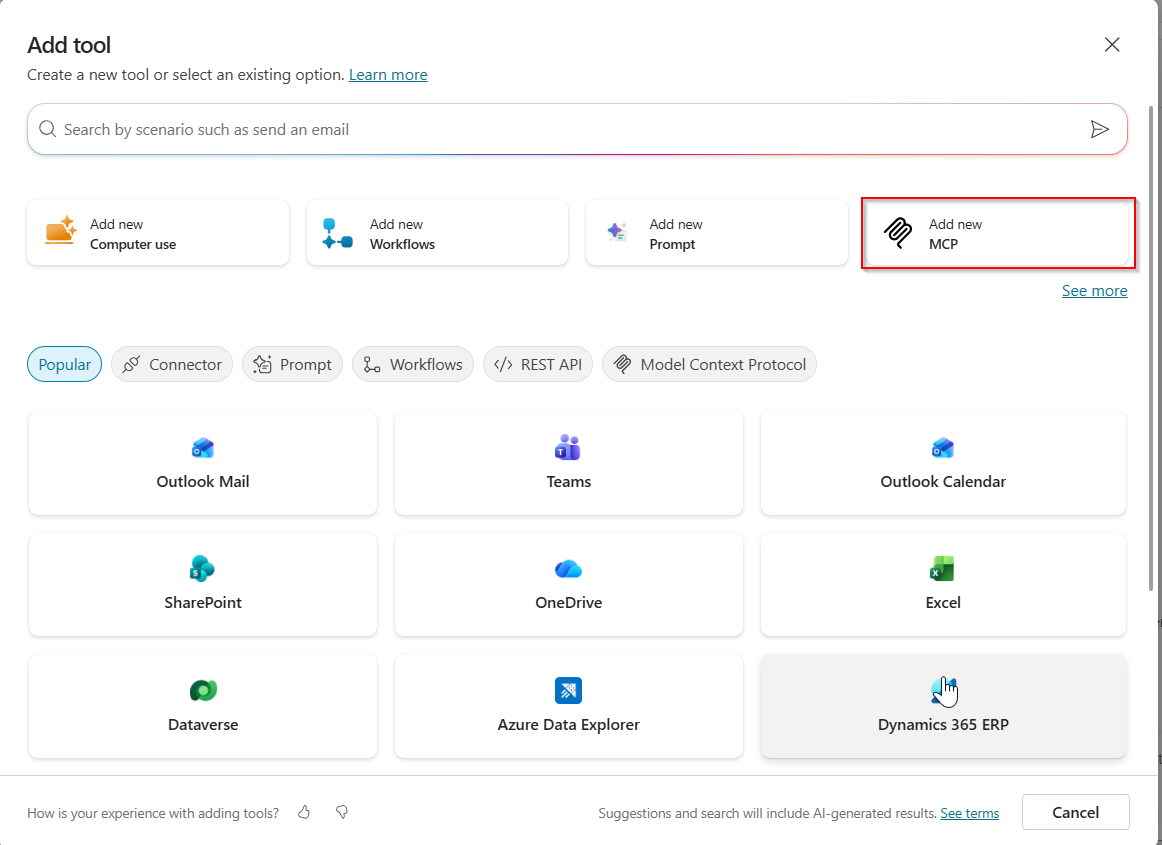Filter tools by Model Context Protocol

709,364
